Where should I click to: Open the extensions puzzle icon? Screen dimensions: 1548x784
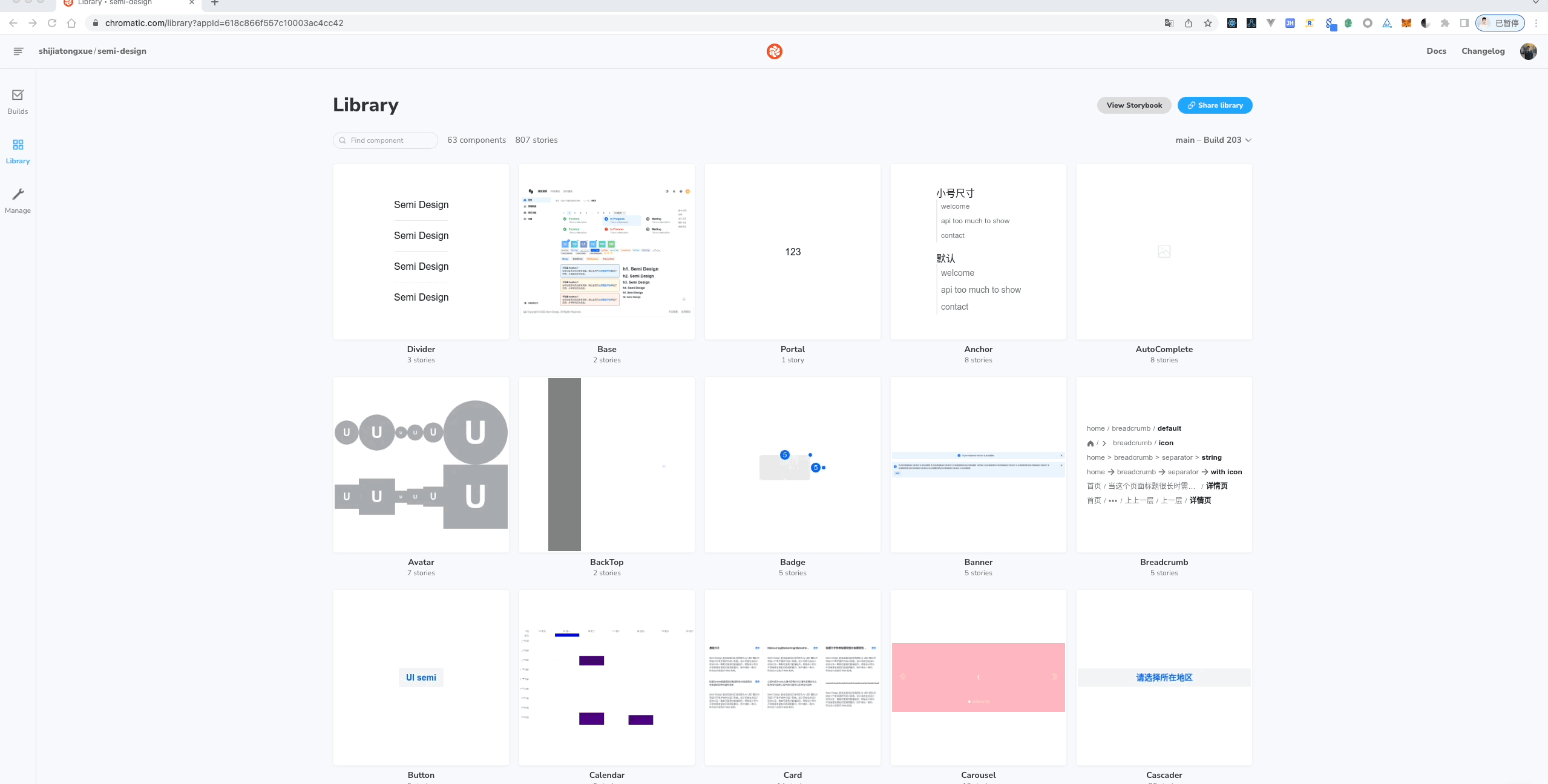(x=1445, y=23)
